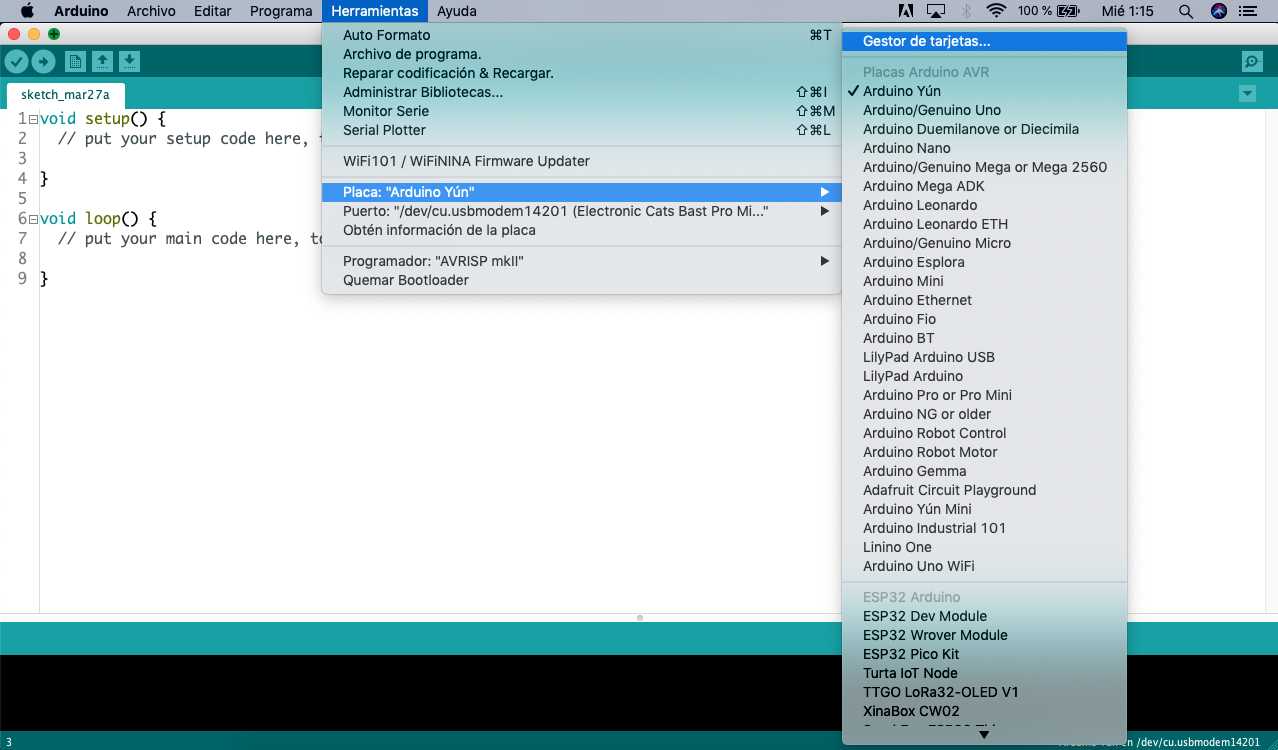This screenshot has width=1278, height=750.
Task: Open the Notification Center list icon
Action: click(x=1248, y=11)
